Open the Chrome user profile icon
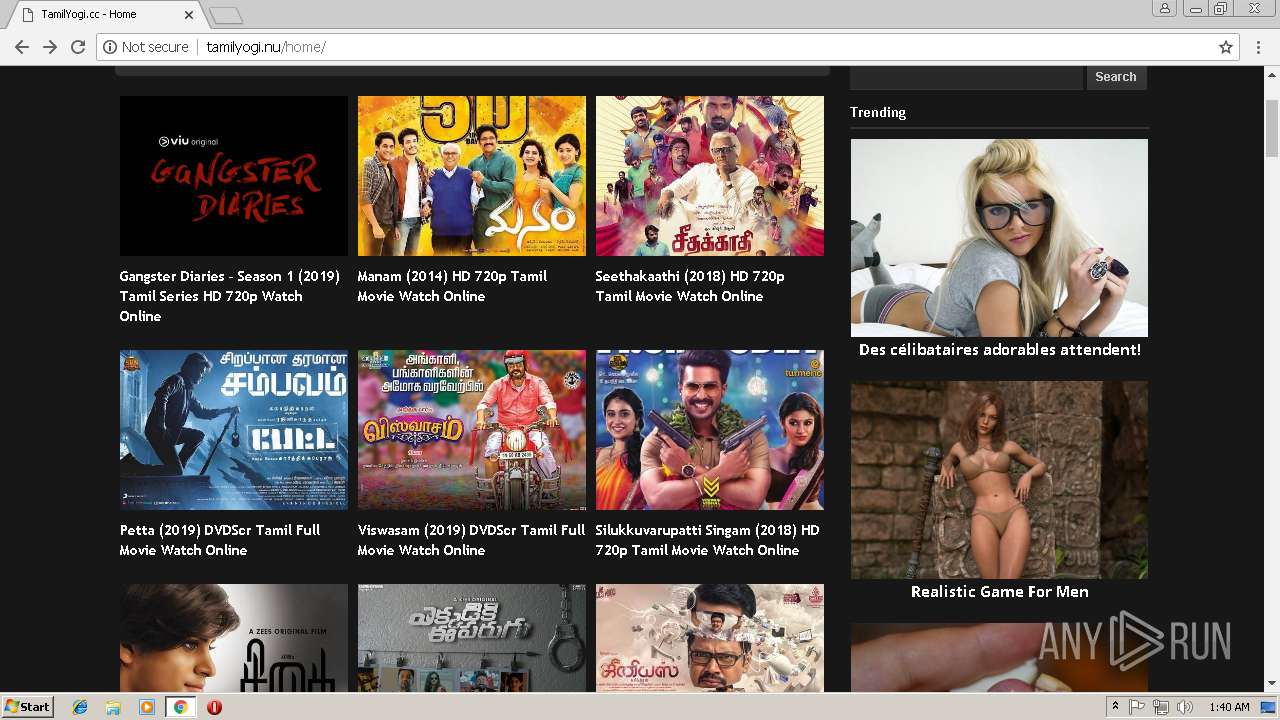 (x=1165, y=9)
